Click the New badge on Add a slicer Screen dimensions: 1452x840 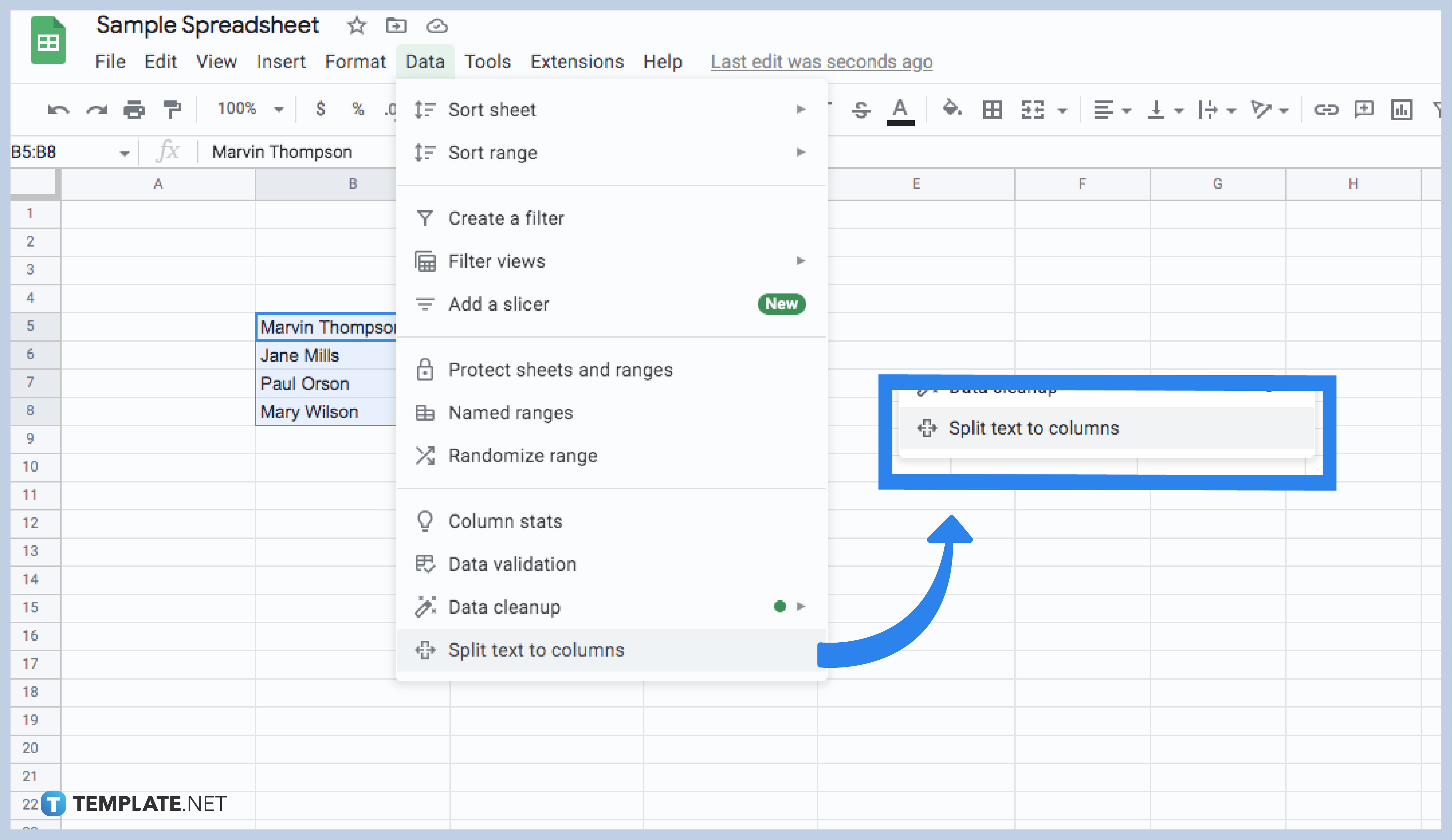(x=783, y=304)
